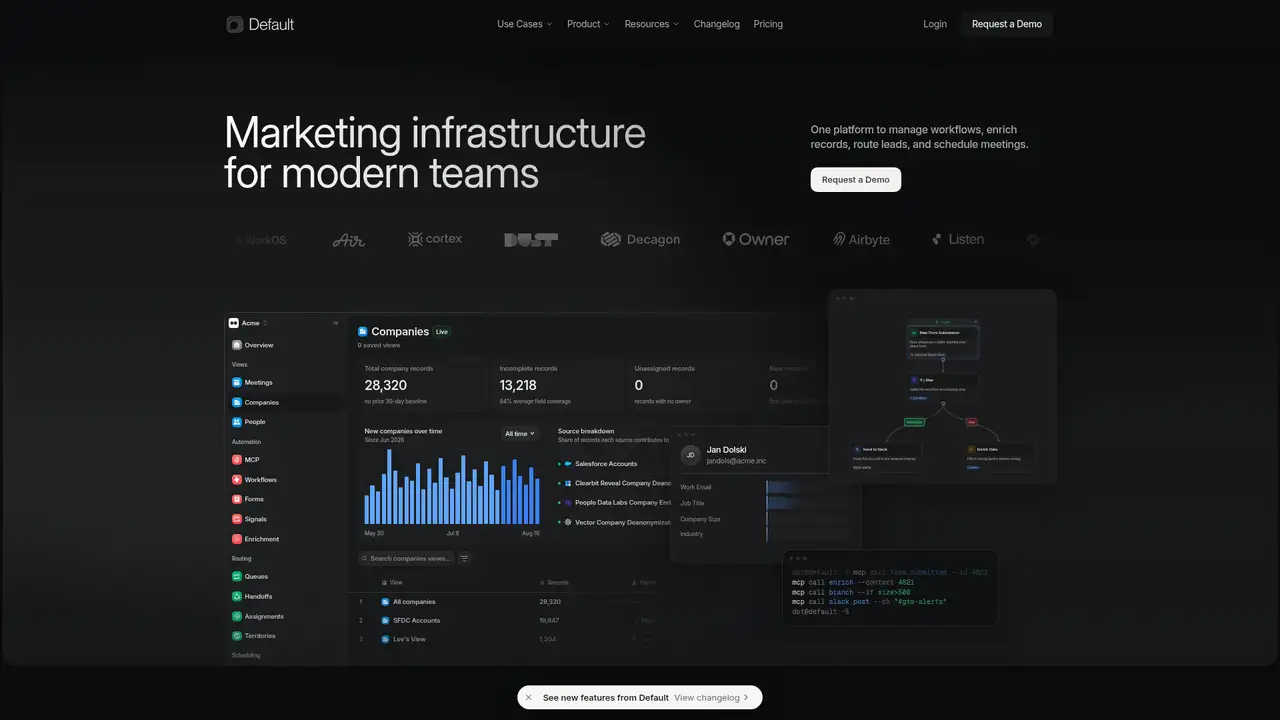Click the filter icon beside the search field
This screenshot has height=720, width=1280.
pyautogui.click(x=465, y=558)
